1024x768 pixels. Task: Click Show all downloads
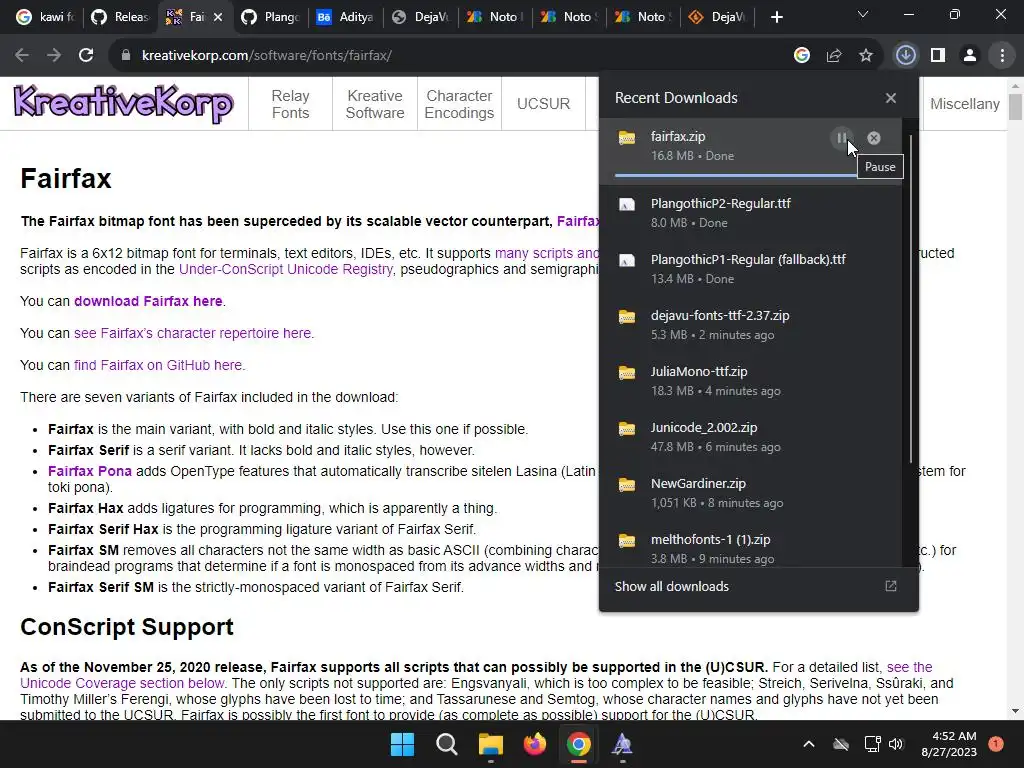click(x=671, y=586)
